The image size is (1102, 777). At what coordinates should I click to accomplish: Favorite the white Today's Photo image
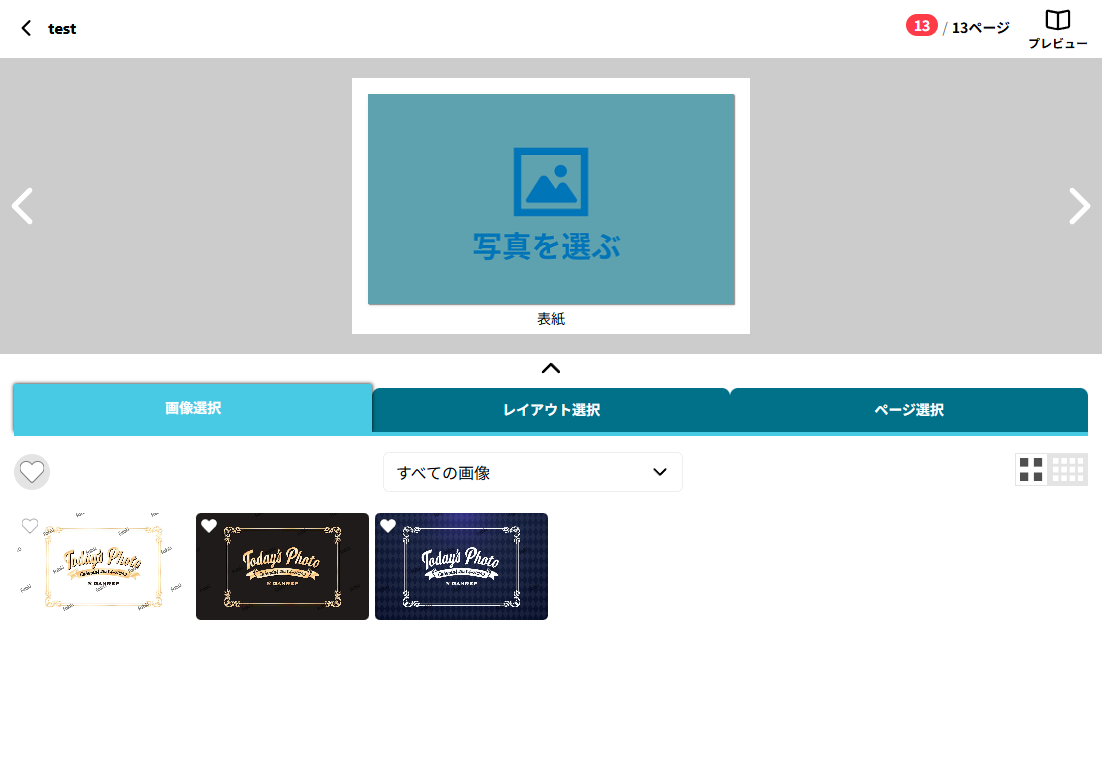coord(30,526)
